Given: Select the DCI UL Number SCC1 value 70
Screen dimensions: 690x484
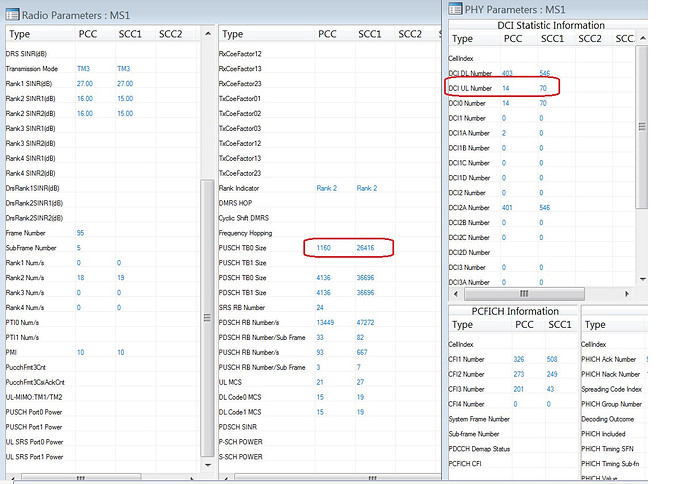Looking at the screenshot, I should pyautogui.click(x=543, y=88).
